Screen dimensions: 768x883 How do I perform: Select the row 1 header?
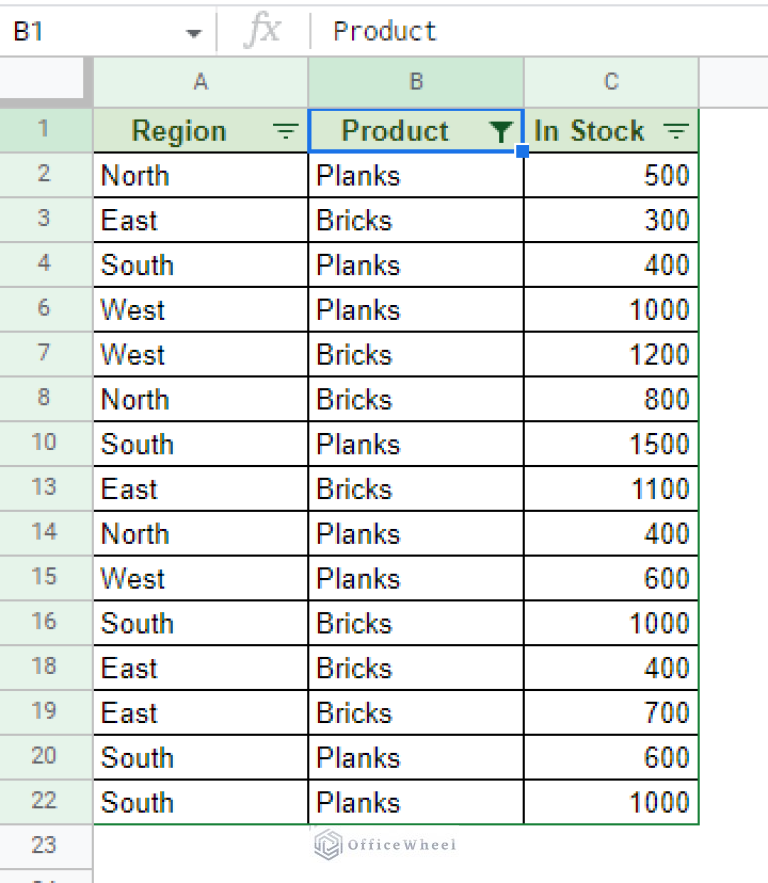click(44, 130)
